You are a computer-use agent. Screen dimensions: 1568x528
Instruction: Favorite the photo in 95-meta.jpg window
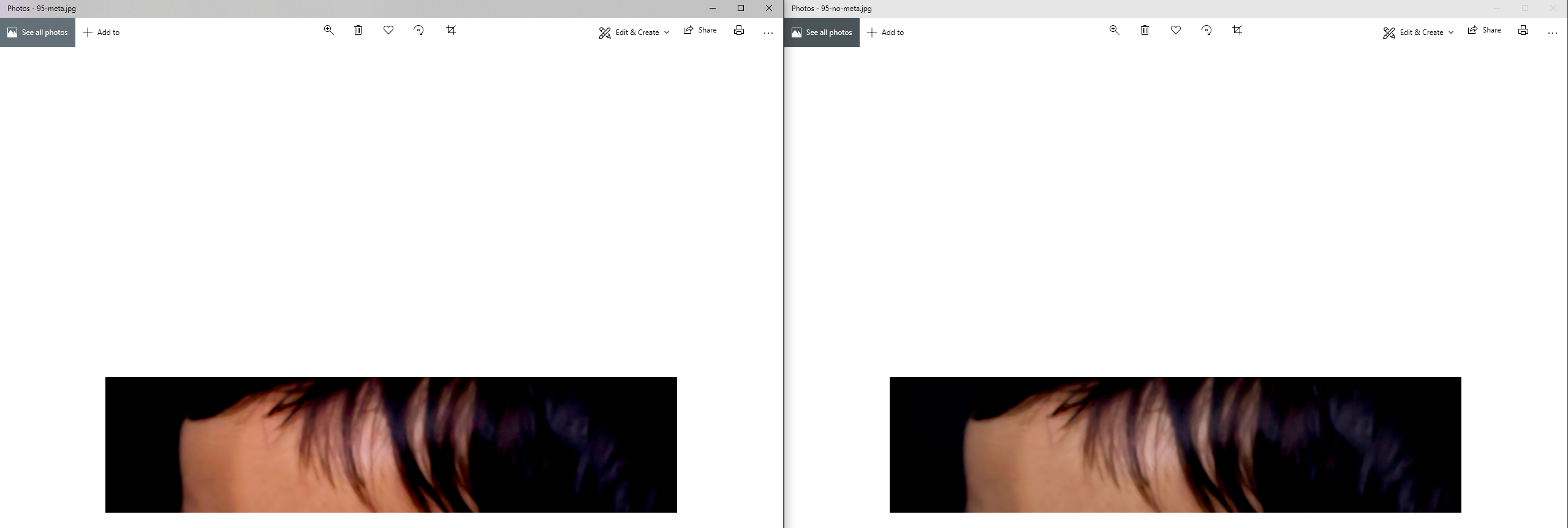388,30
